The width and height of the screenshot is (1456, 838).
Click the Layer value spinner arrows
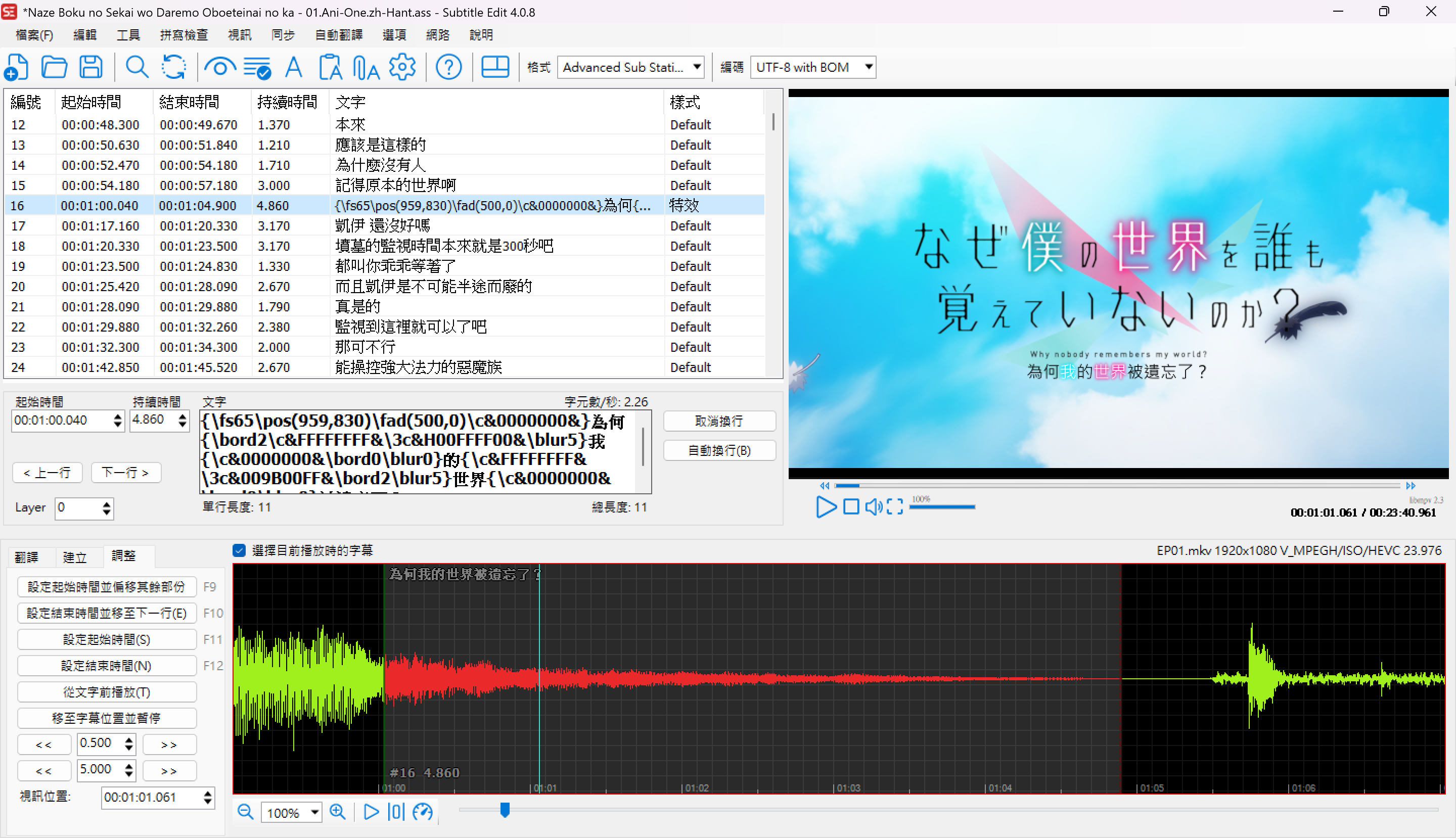[107, 508]
